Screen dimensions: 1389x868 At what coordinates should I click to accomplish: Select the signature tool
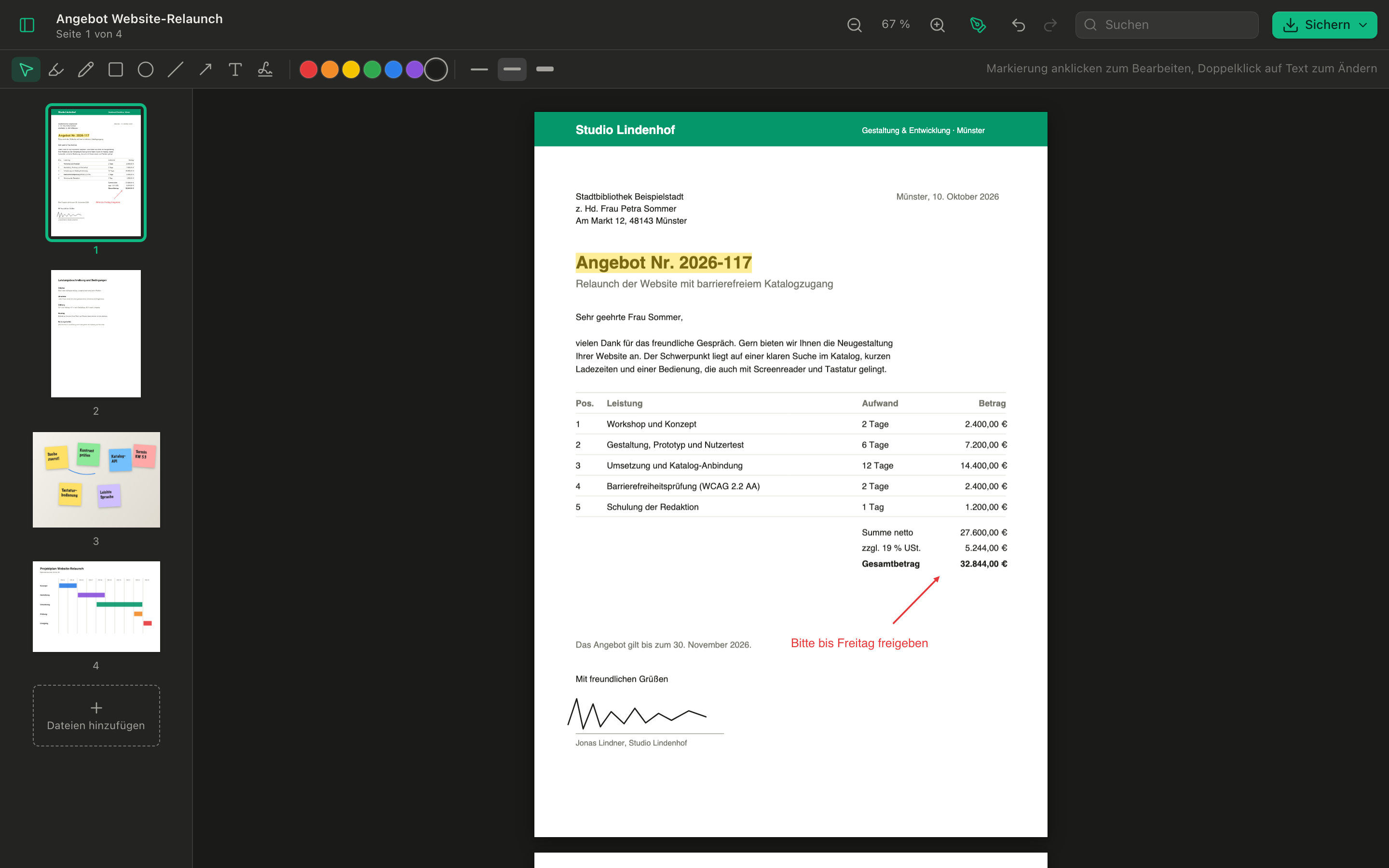coord(265,69)
